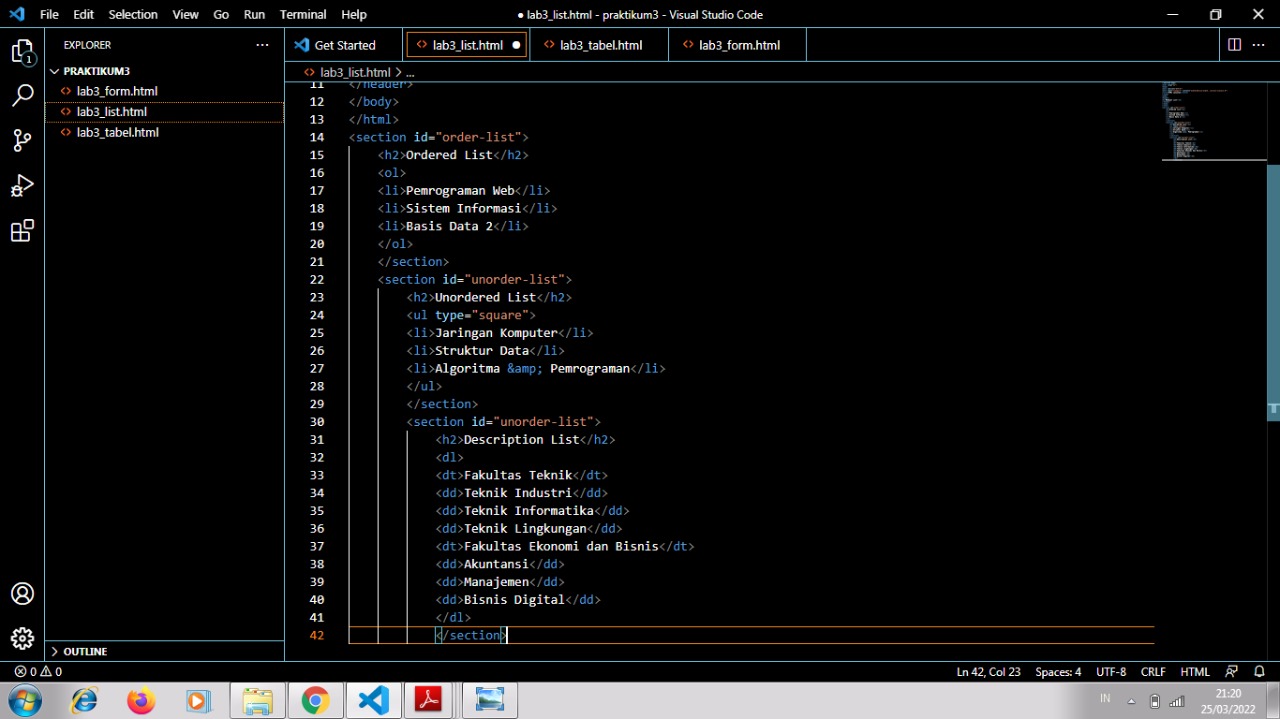Open the Search panel in activity bar

point(22,94)
